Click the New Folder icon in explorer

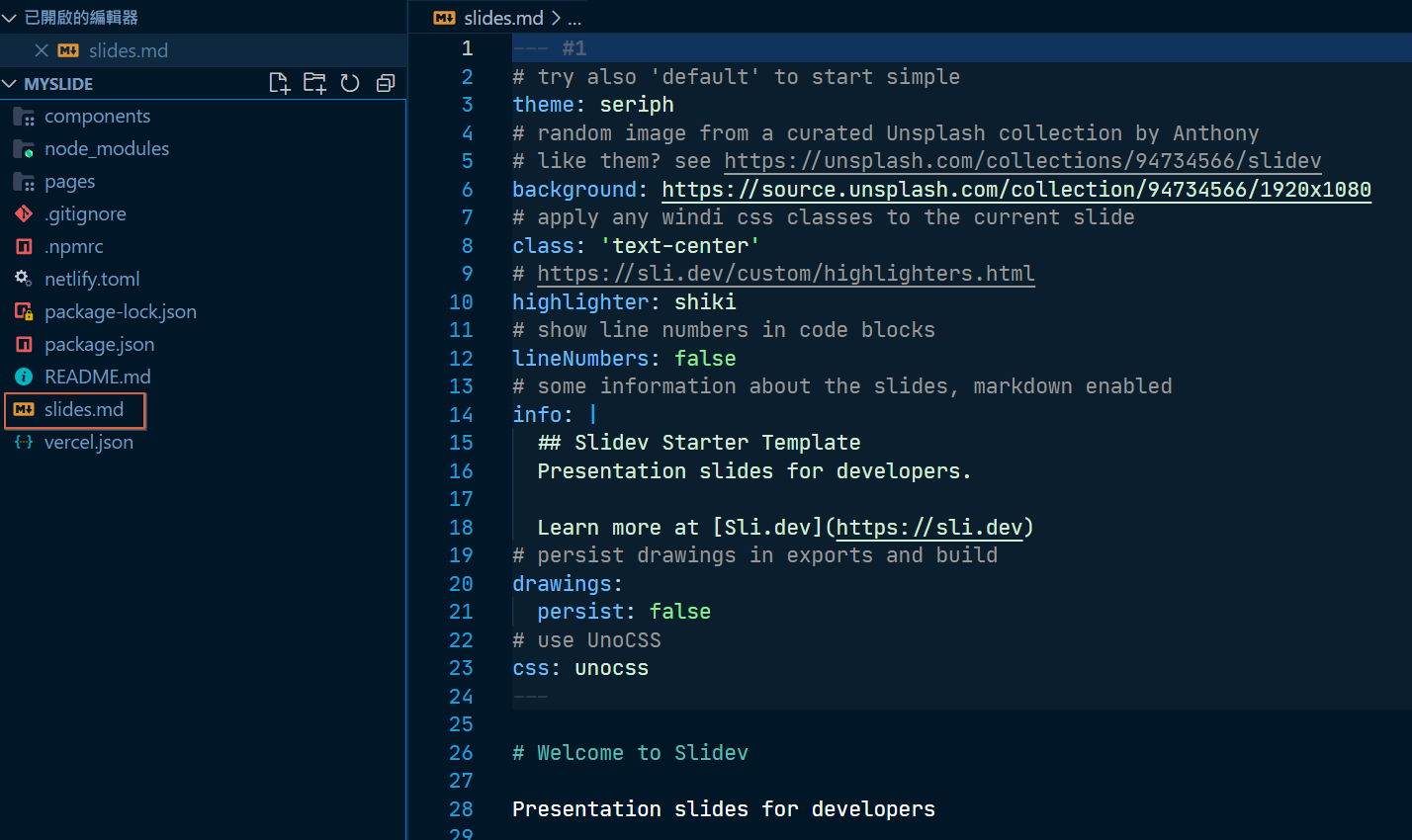click(x=314, y=83)
